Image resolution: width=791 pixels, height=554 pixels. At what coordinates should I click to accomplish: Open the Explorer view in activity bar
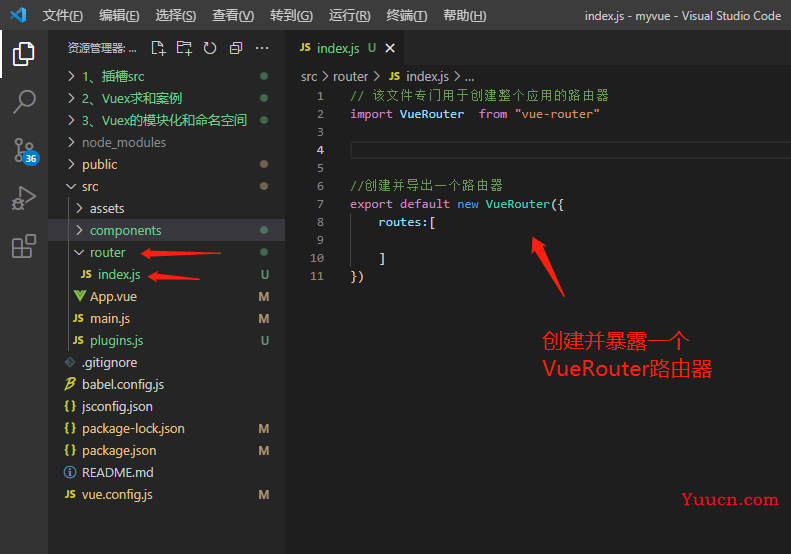pos(23,53)
